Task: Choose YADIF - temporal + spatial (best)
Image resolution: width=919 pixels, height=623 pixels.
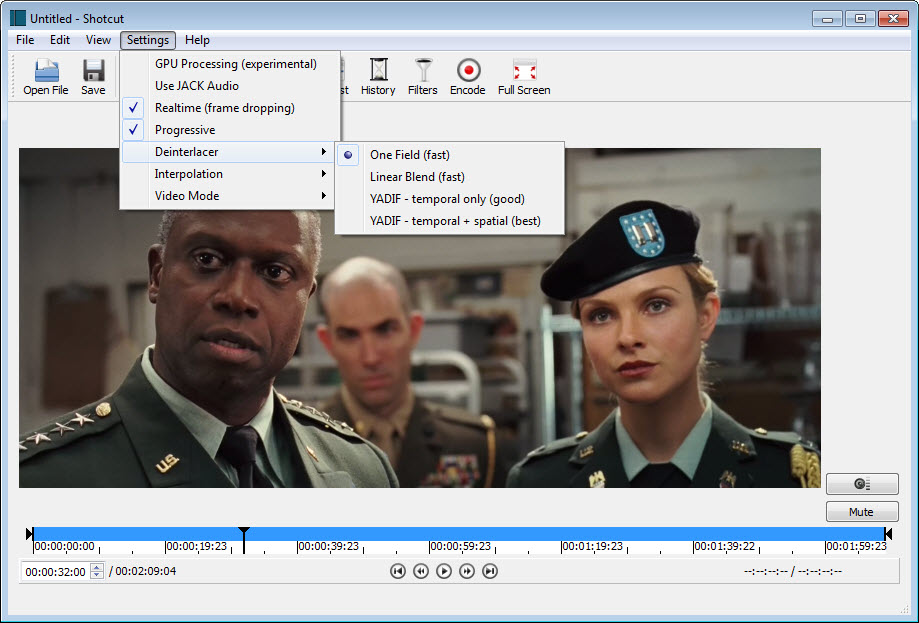Action: click(x=450, y=221)
